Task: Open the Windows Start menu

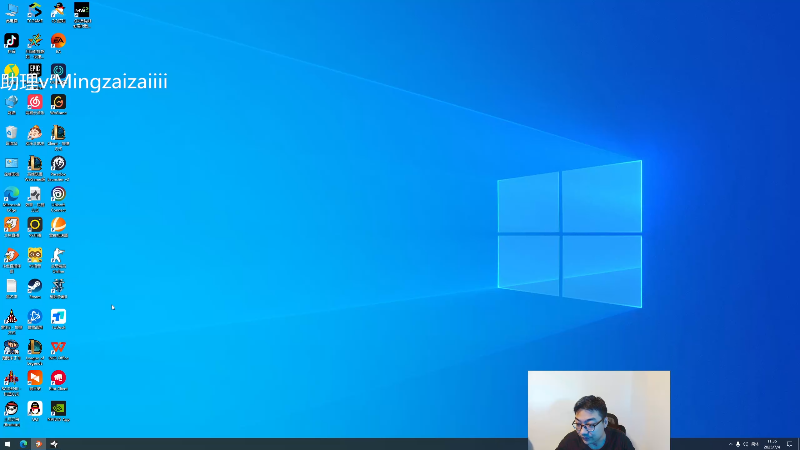Action: 7,444
